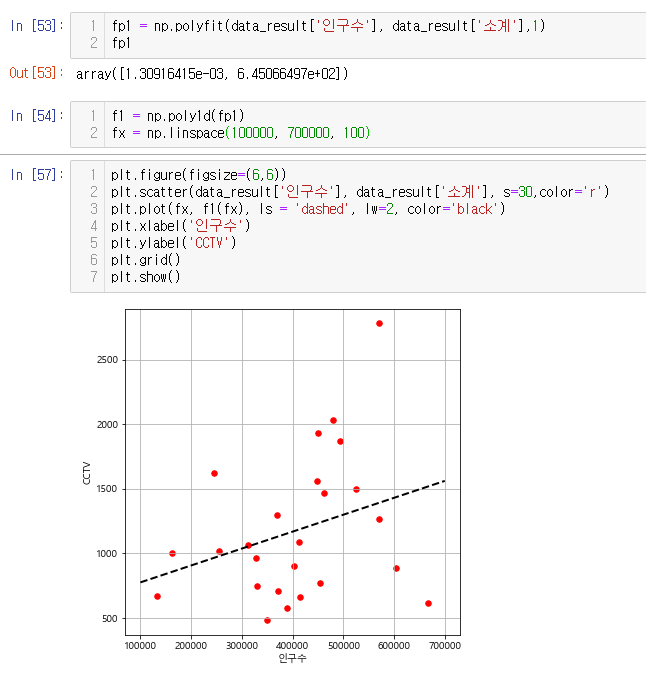
Task: Click the plt.figure line in cell 57
Action: (x=199, y=175)
